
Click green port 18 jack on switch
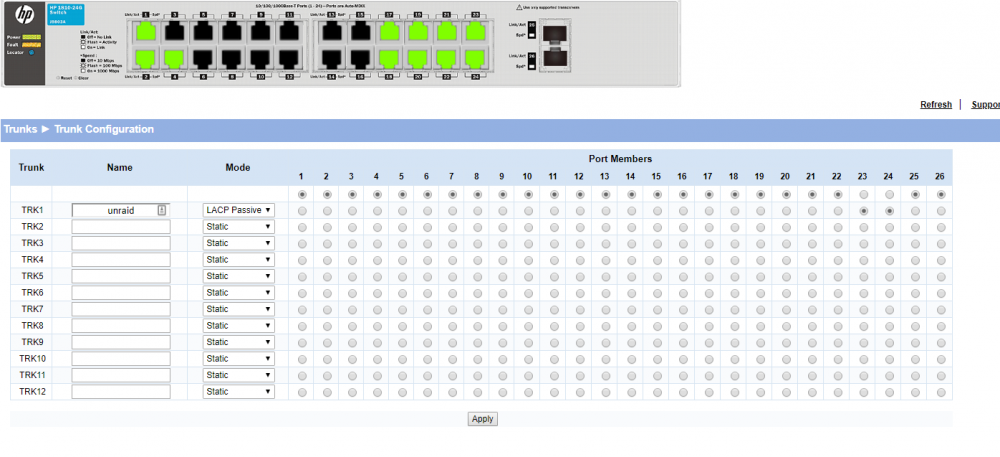[x=390, y=59]
